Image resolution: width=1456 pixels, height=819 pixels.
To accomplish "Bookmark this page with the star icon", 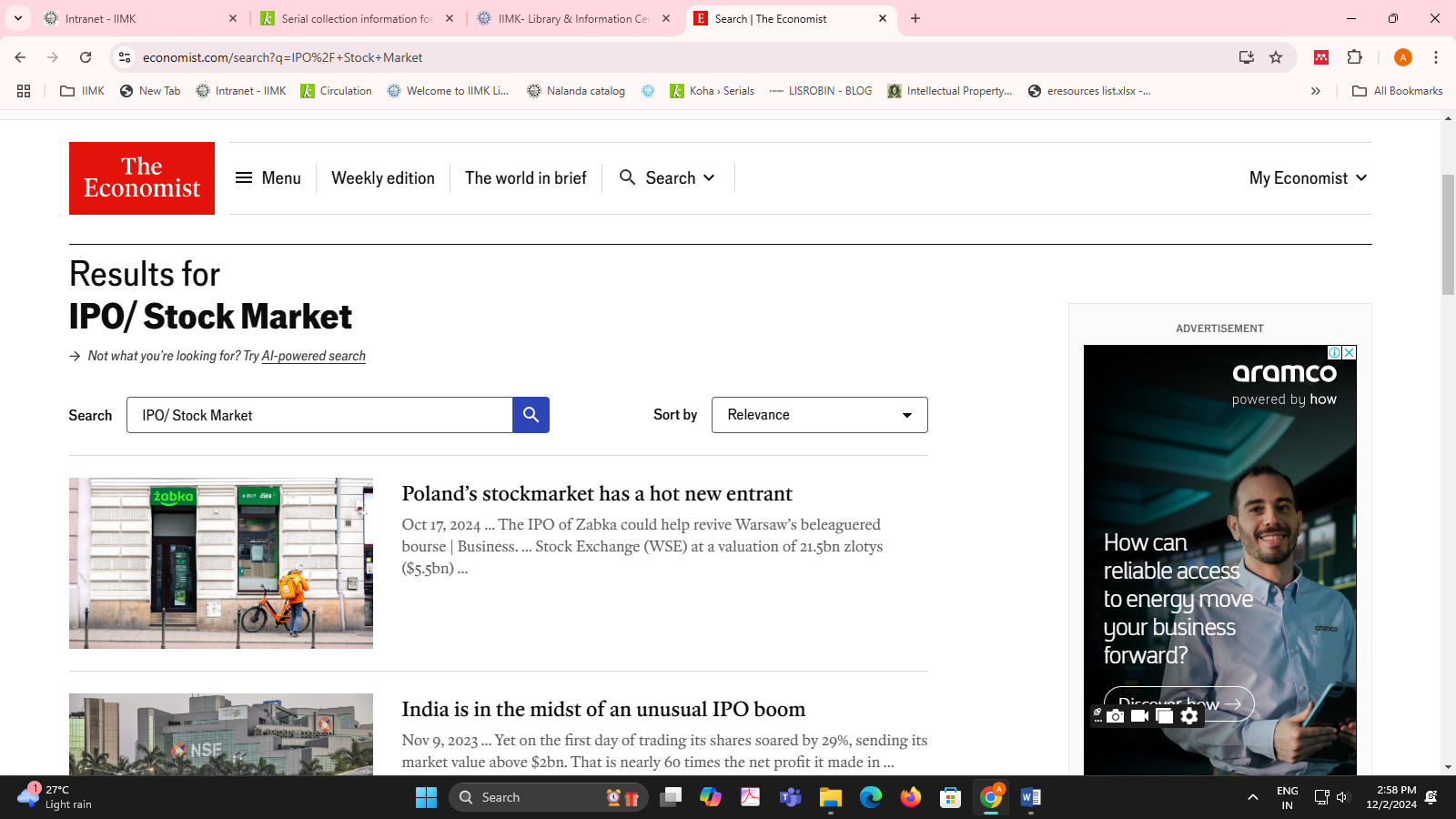I will coord(1276,57).
